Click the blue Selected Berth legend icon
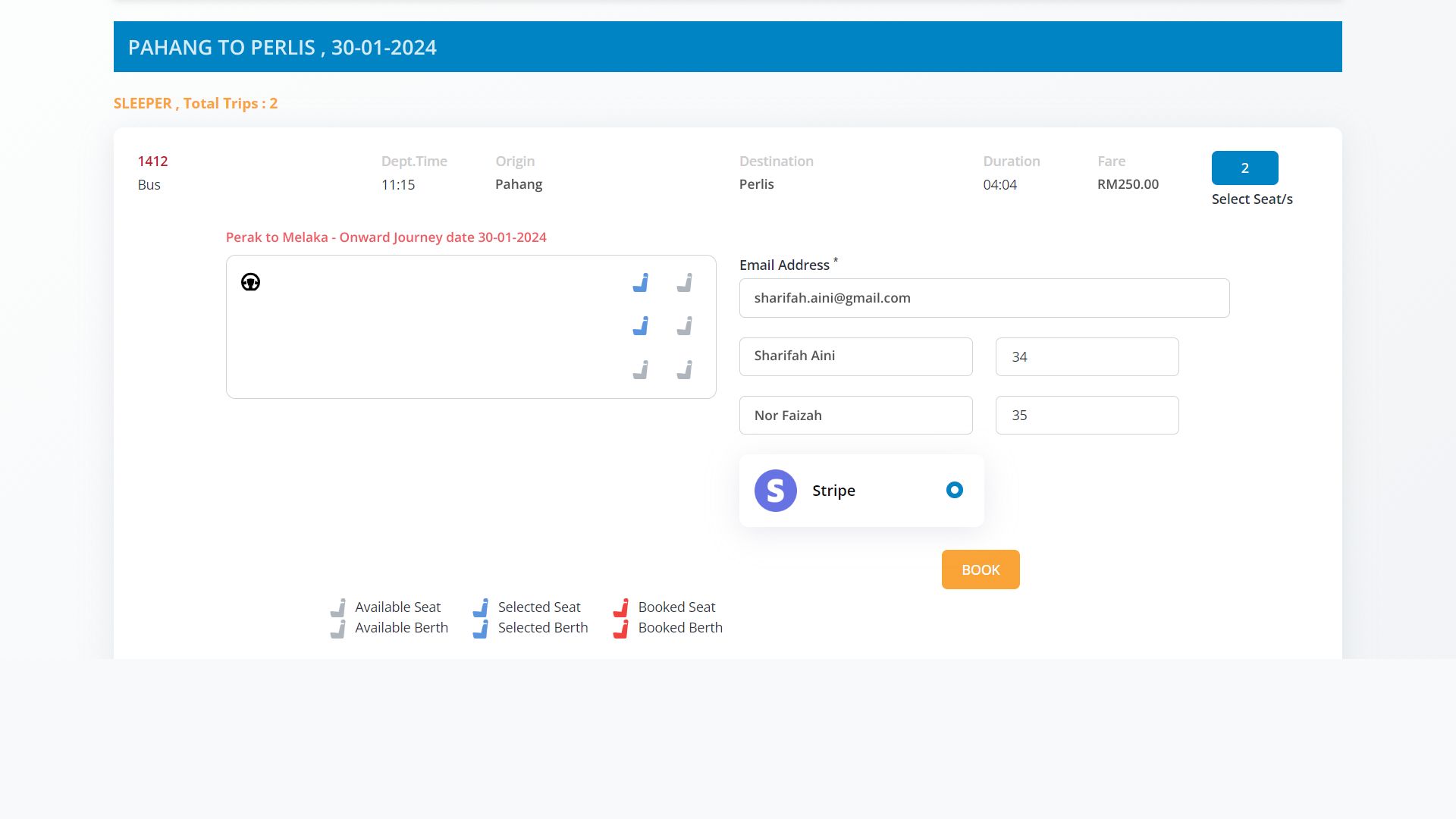Image resolution: width=1456 pixels, height=819 pixels. coord(481,629)
